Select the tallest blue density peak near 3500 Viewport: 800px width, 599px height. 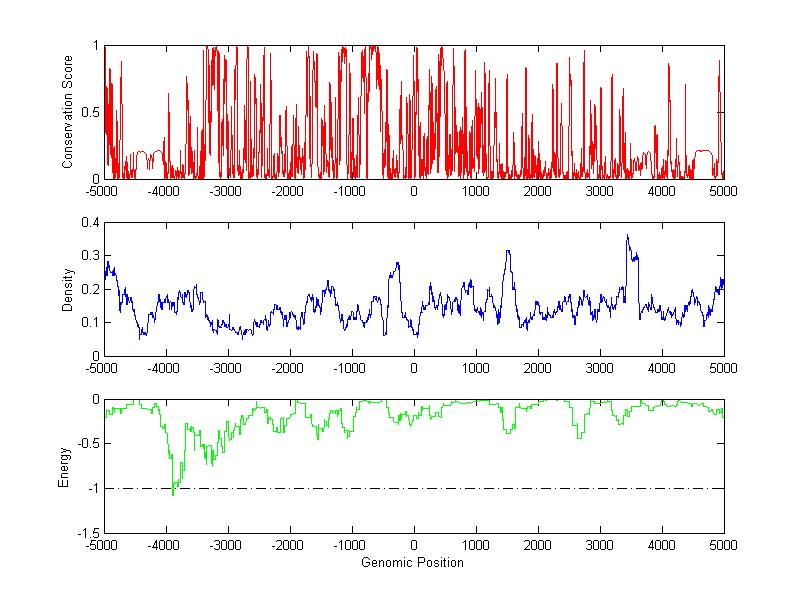tap(628, 237)
